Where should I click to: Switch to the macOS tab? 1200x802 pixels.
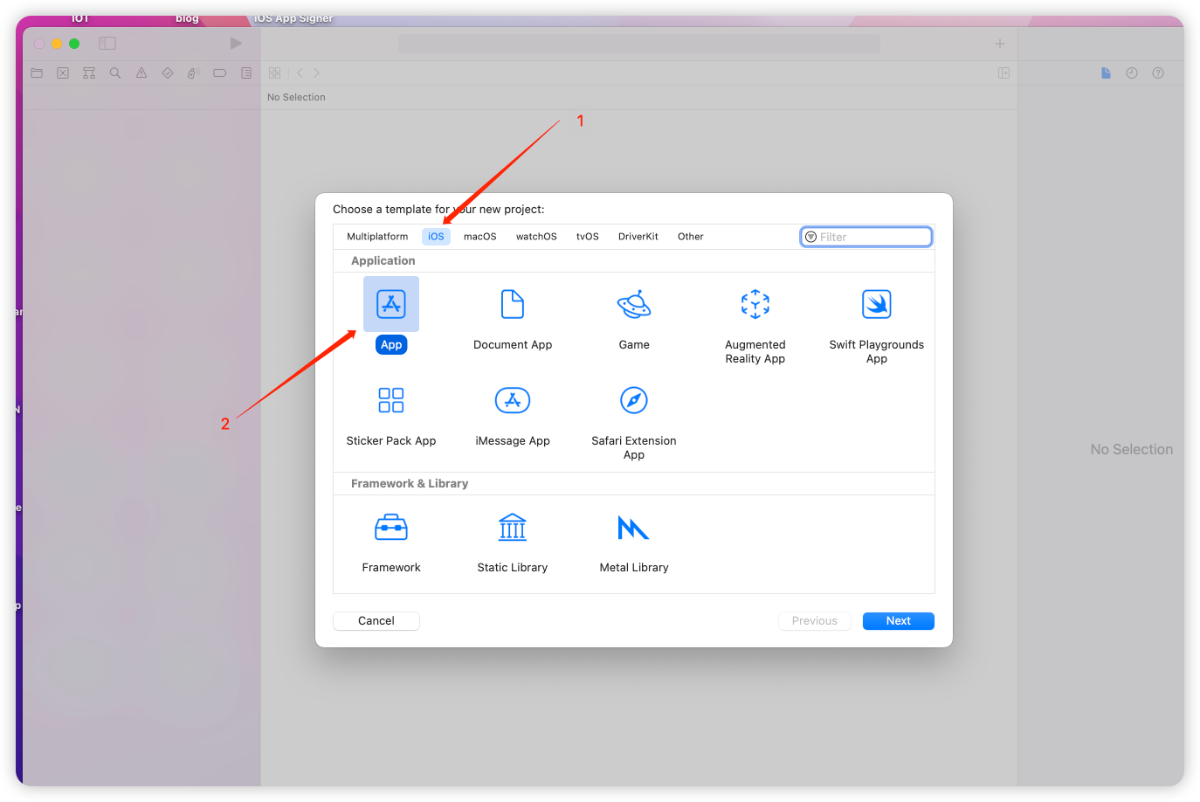click(x=480, y=237)
